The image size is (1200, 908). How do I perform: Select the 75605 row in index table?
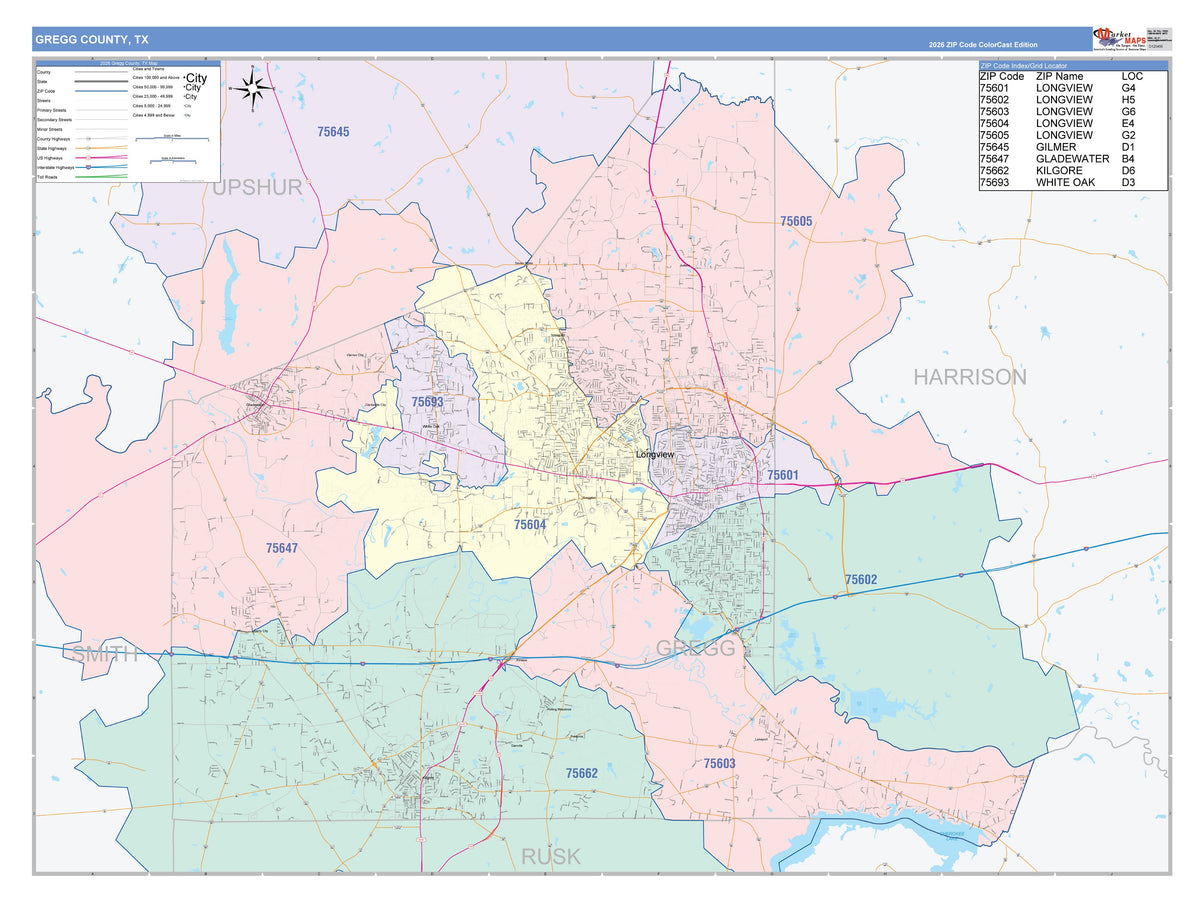coord(1072,135)
